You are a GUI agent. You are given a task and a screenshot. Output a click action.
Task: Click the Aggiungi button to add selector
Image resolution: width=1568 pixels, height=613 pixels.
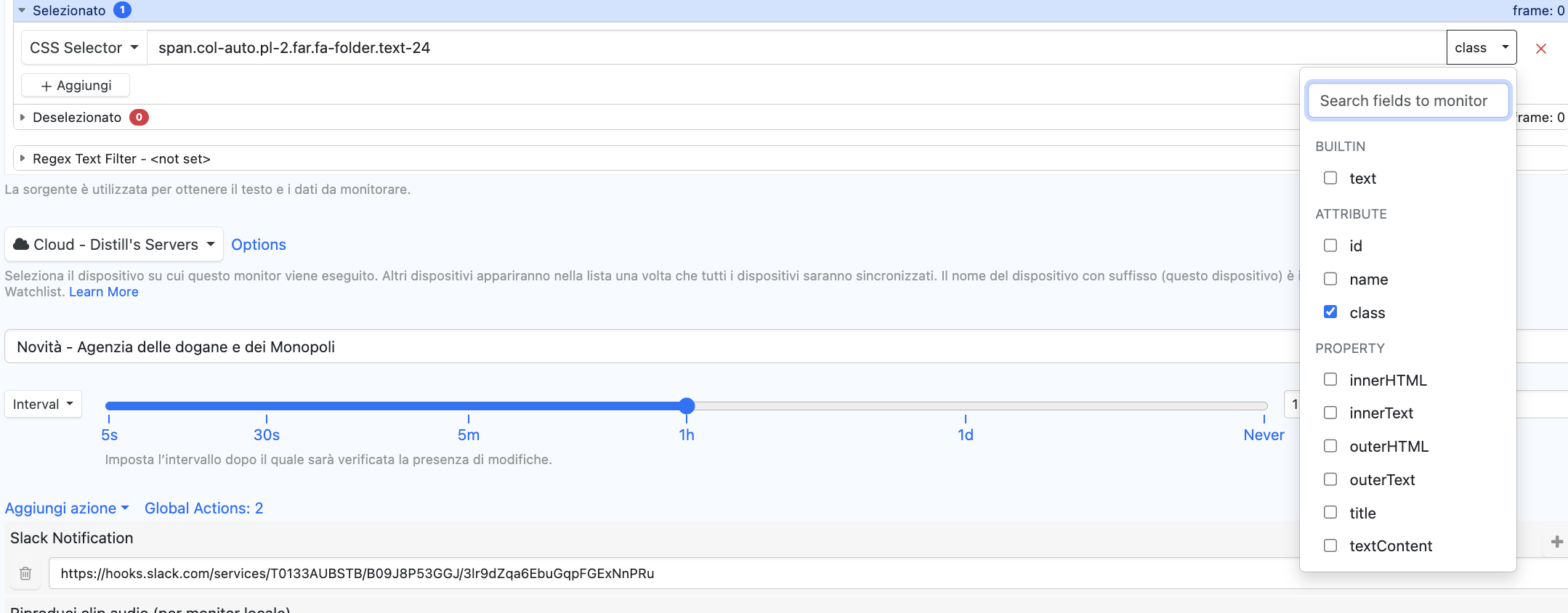click(76, 86)
